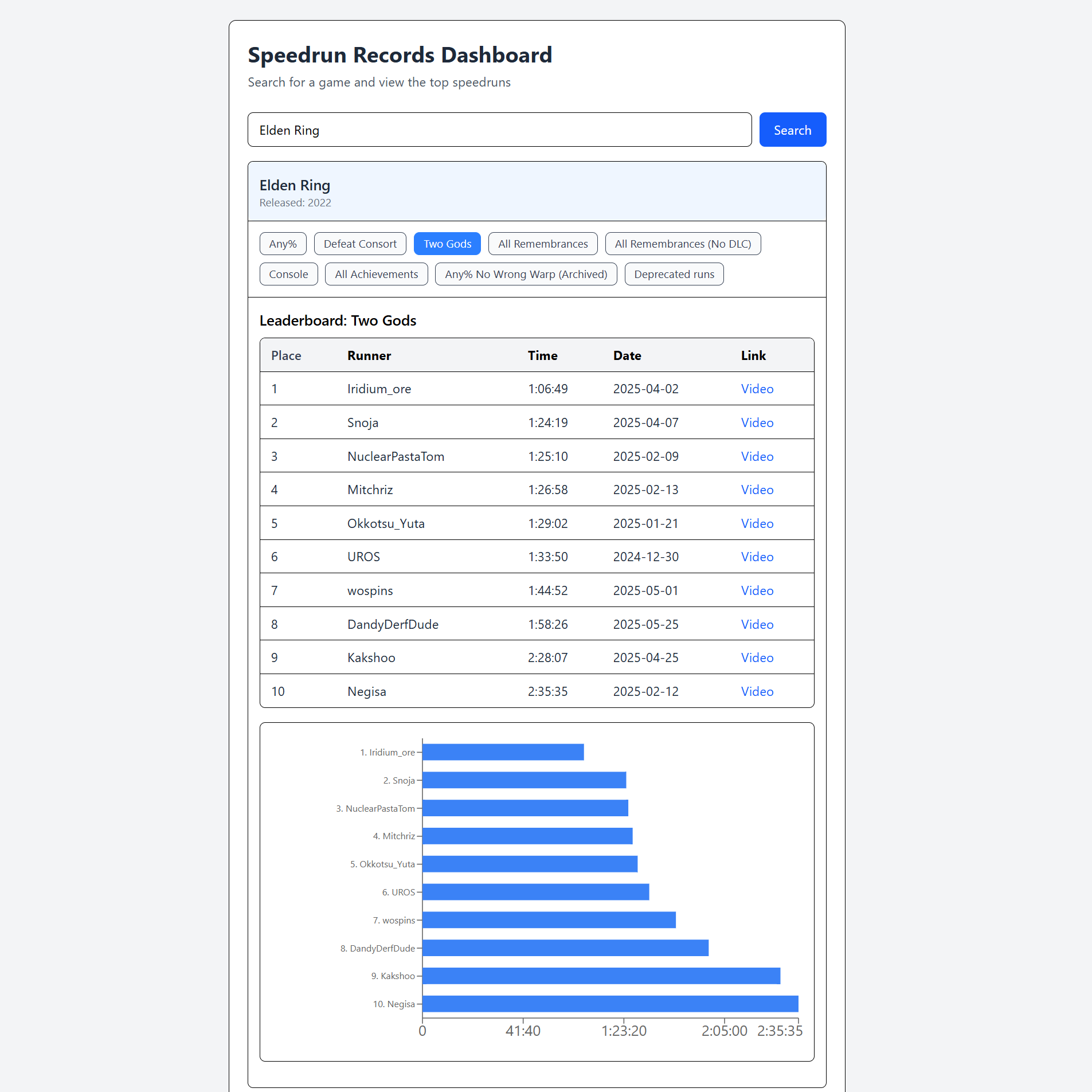
Task: Click the Place column header
Action: (286, 355)
